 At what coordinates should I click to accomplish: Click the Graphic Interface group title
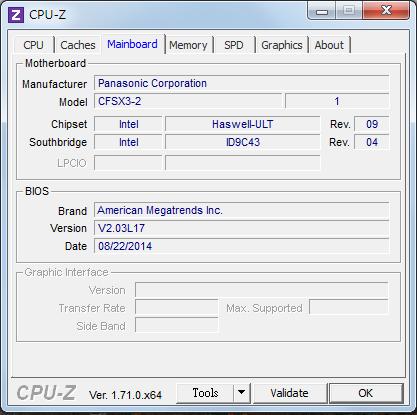(x=66, y=272)
